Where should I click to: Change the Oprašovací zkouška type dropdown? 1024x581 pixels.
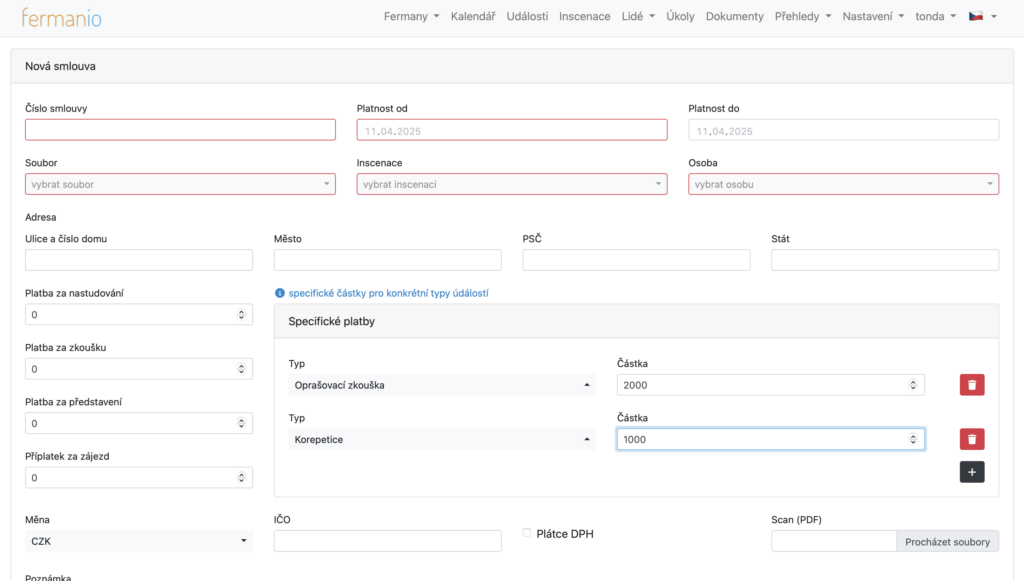442,385
